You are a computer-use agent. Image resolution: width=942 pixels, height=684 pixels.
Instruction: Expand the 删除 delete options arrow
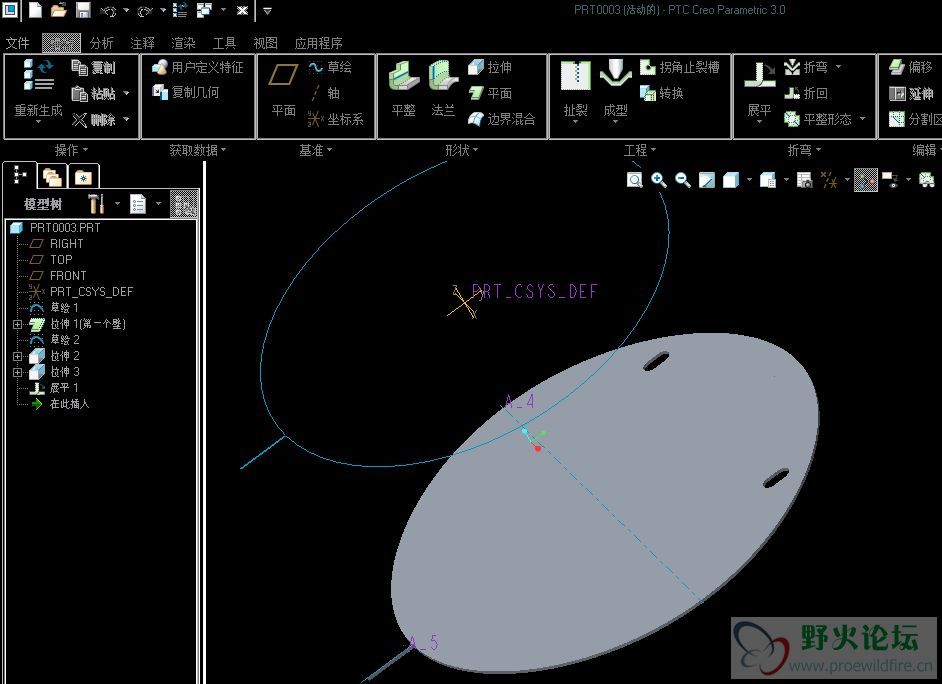pos(126,120)
